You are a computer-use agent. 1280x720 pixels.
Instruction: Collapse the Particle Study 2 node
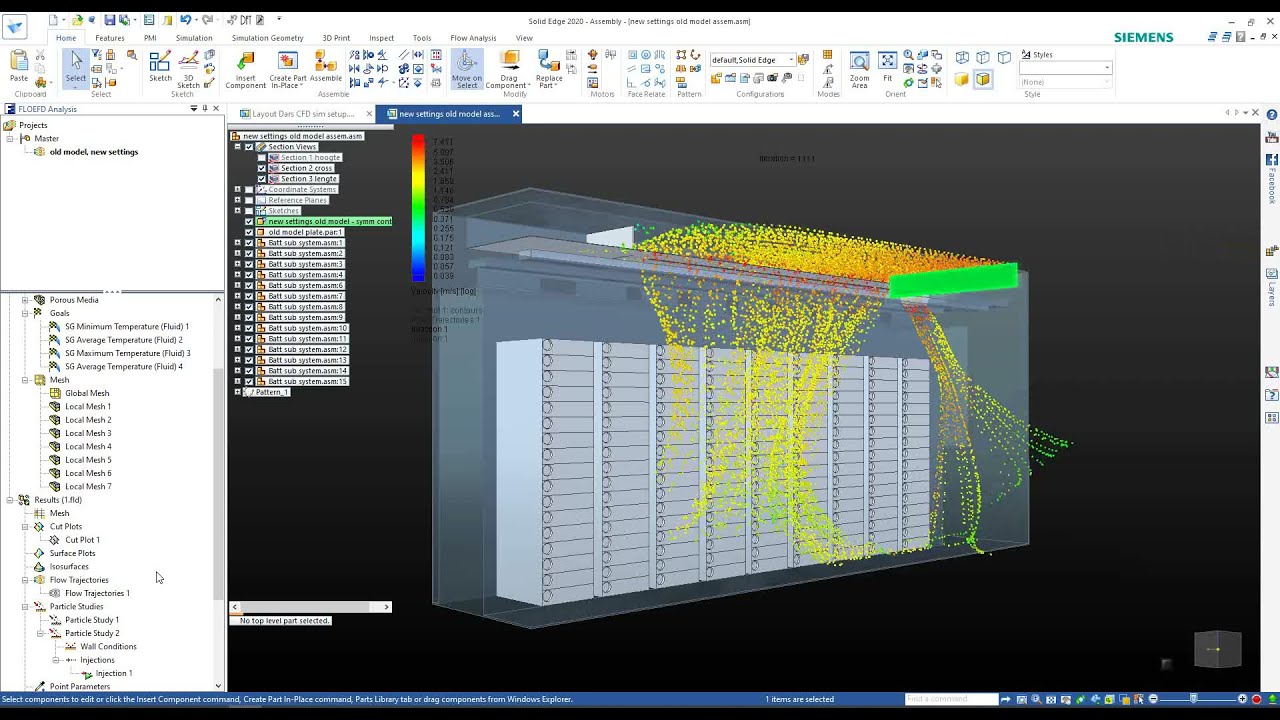[41, 633]
